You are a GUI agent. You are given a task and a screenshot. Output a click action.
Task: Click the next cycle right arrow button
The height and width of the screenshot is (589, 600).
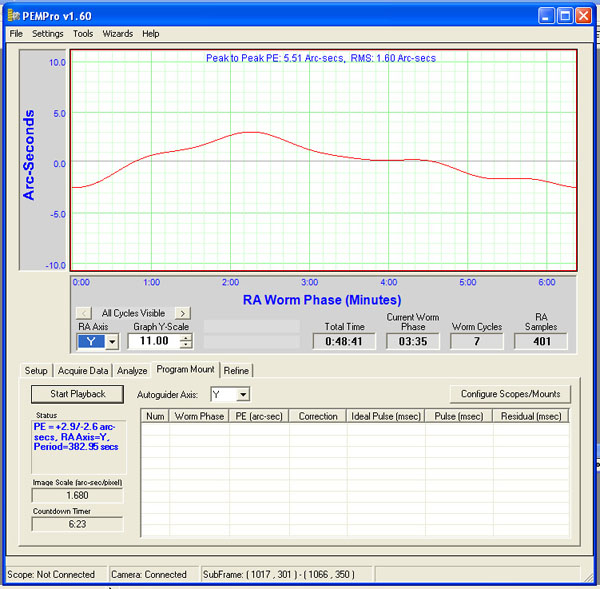182,313
